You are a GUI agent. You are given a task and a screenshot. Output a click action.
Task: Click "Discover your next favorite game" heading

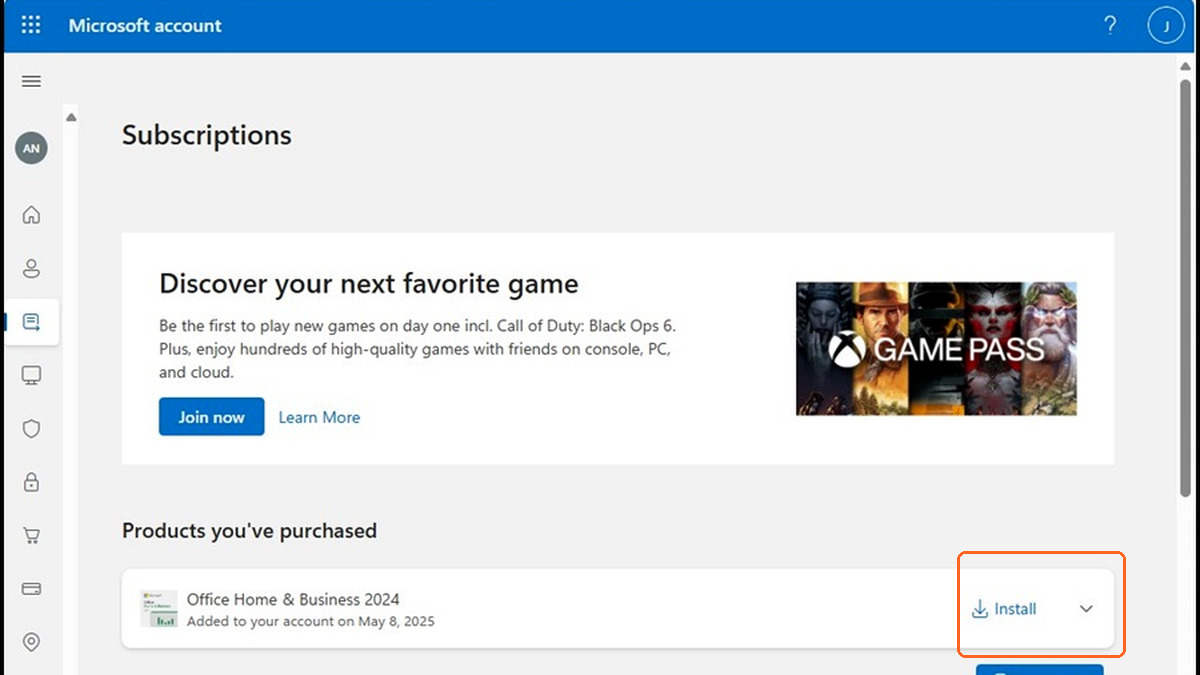(369, 283)
